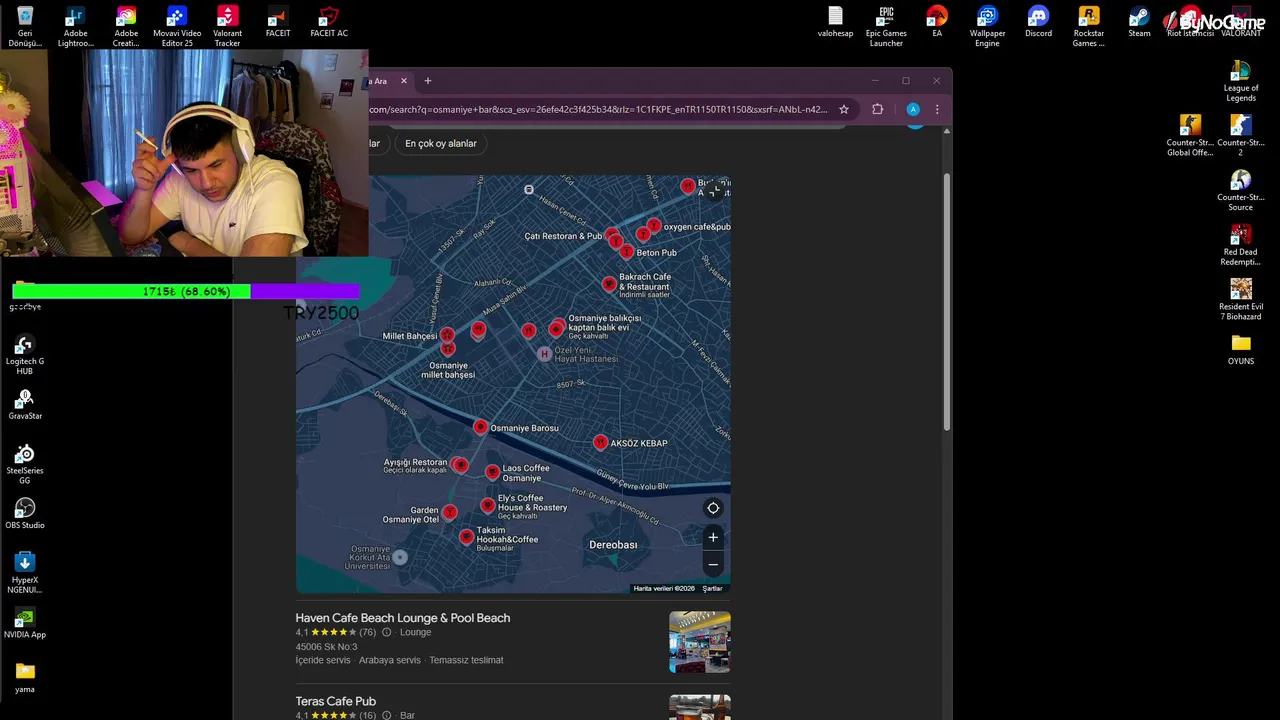1280x720 pixels.
Task: Expand the map to fullscreen
Action: pos(714,192)
